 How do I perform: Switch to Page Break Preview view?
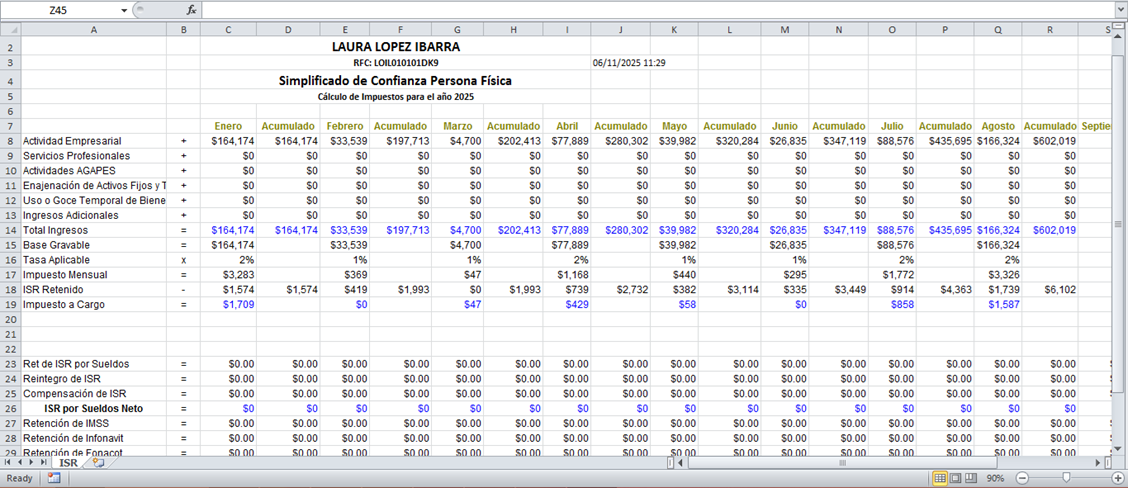[972, 478]
